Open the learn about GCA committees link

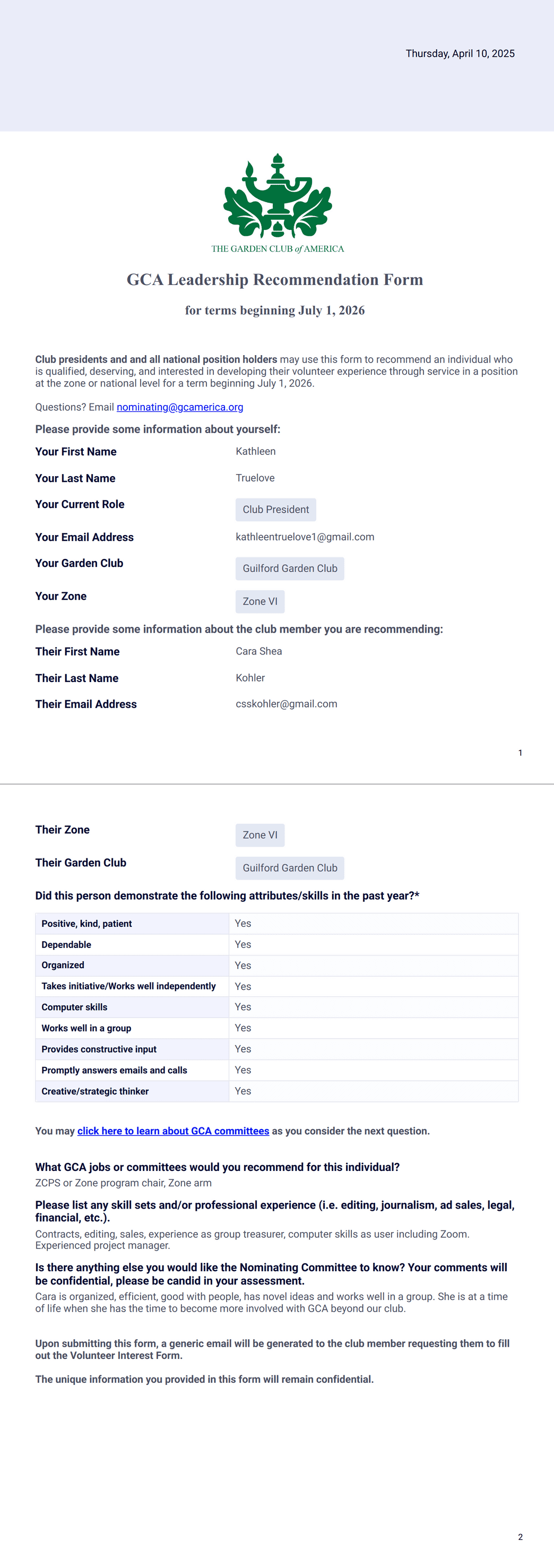tap(173, 1131)
